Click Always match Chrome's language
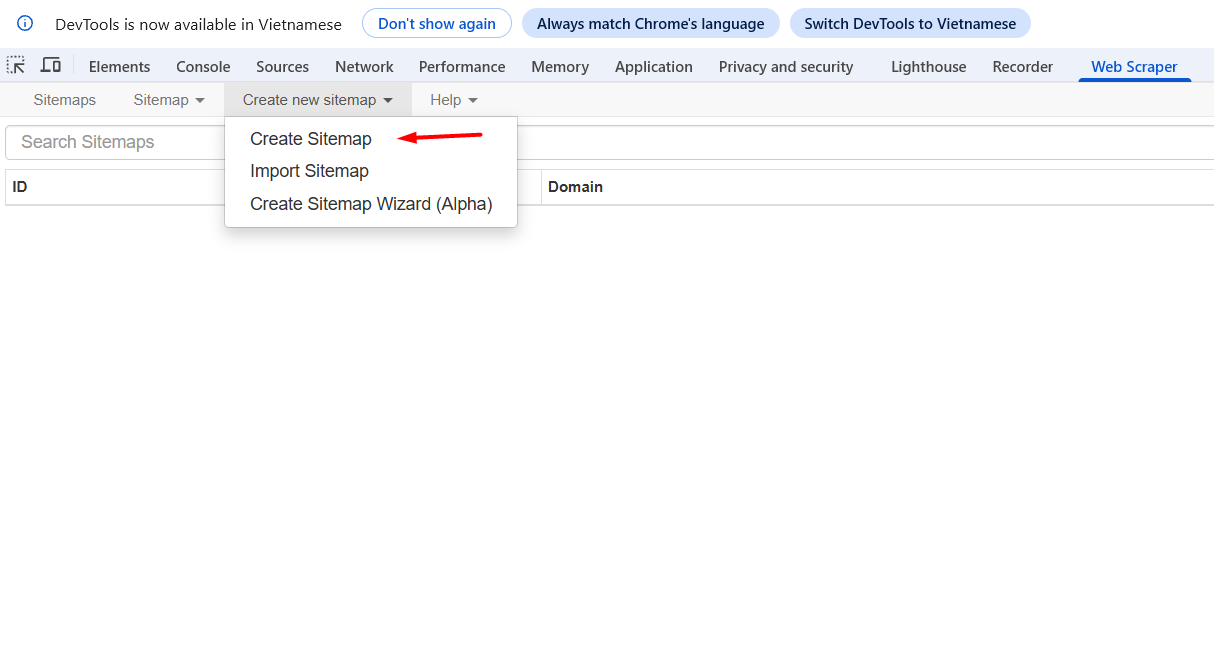 [650, 24]
